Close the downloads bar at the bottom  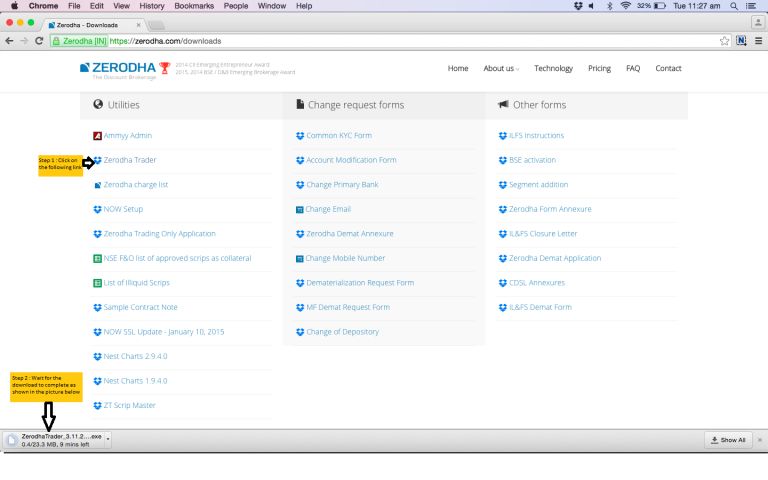760,439
